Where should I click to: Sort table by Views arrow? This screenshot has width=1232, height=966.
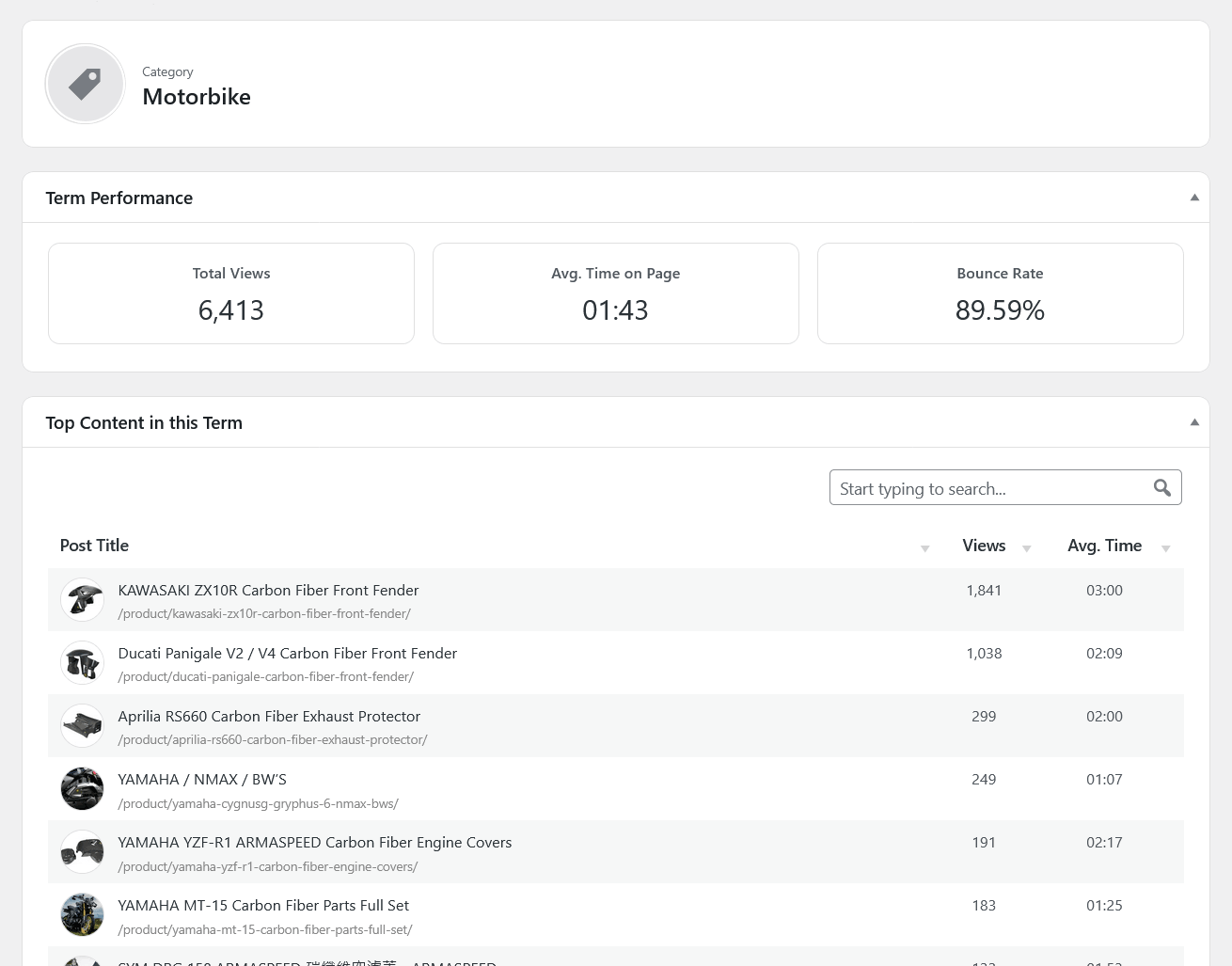[1026, 548]
